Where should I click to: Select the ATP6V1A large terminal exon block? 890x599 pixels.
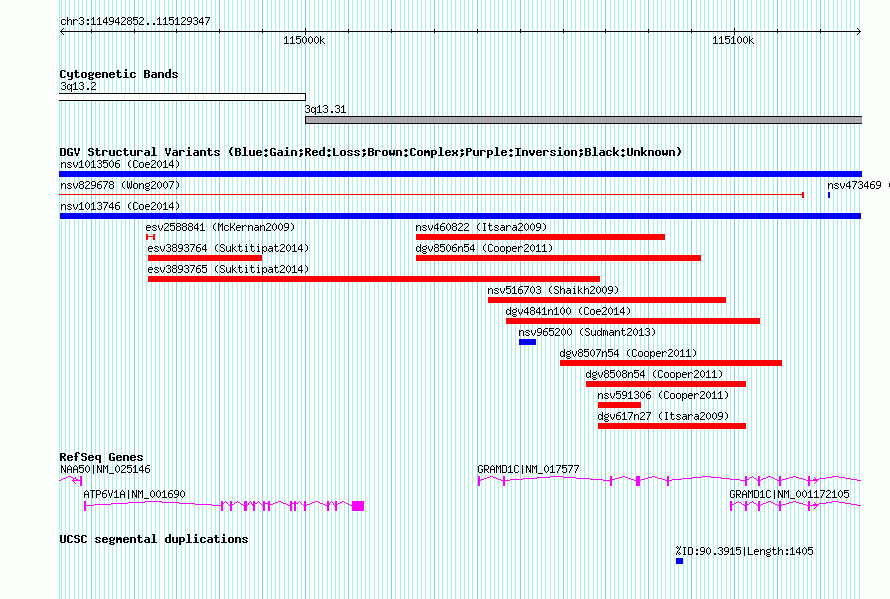tap(358, 506)
